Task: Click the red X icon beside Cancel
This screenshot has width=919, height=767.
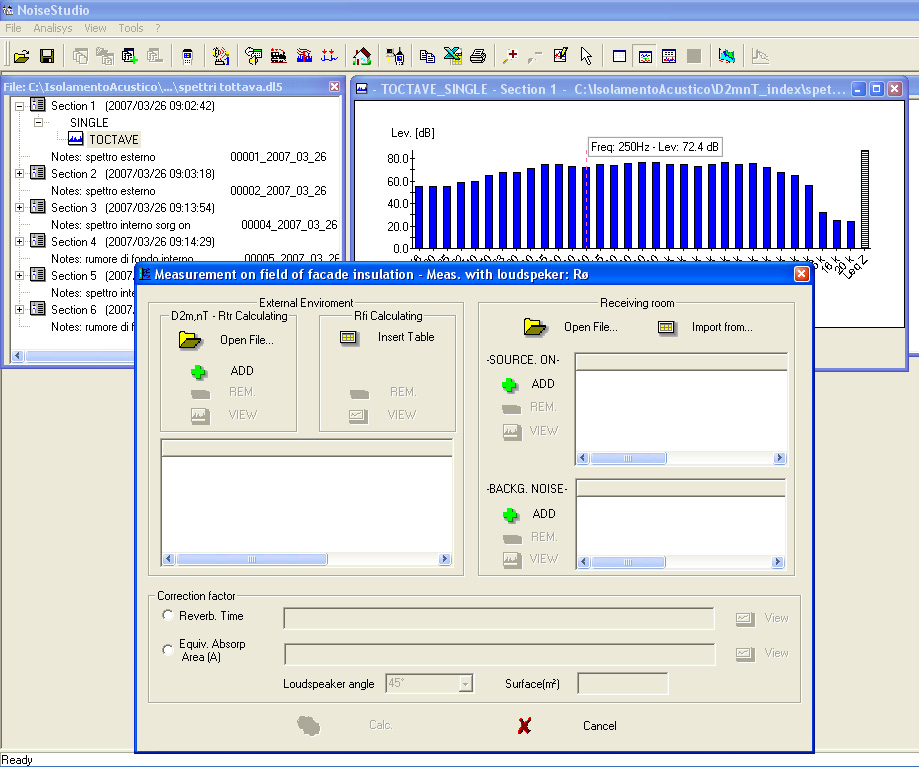Action: pos(525,726)
